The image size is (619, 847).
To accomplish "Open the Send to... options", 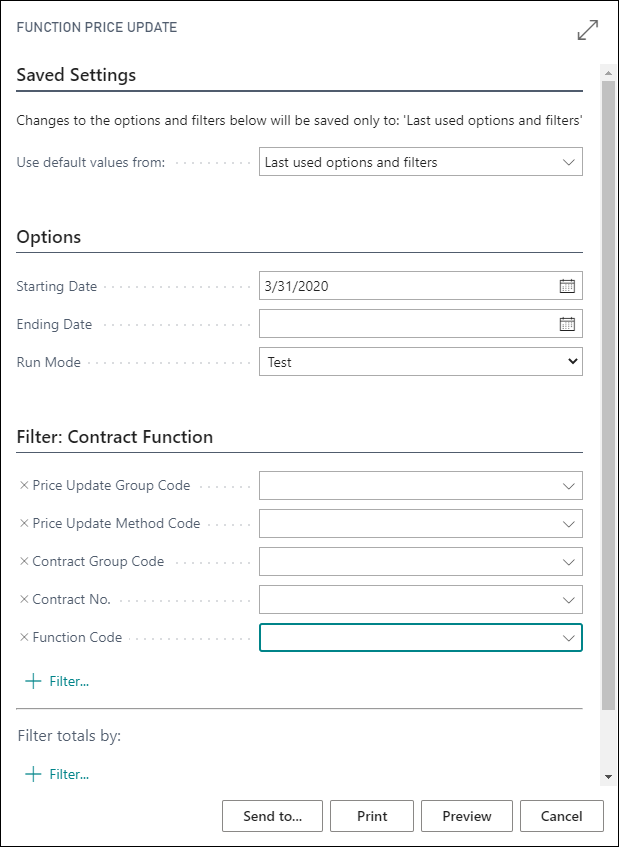I will click(x=272, y=816).
